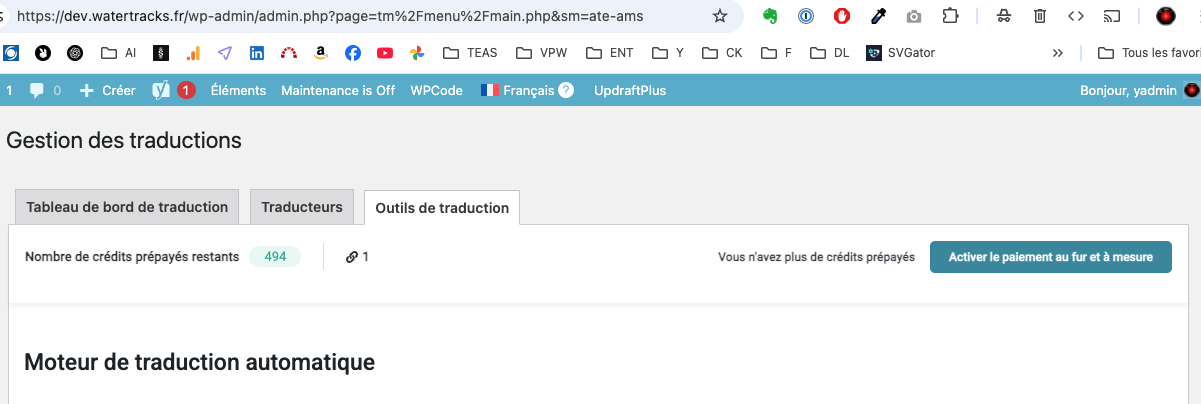
Task: Open the Français language switcher menu
Action: click(x=527, y=90)
